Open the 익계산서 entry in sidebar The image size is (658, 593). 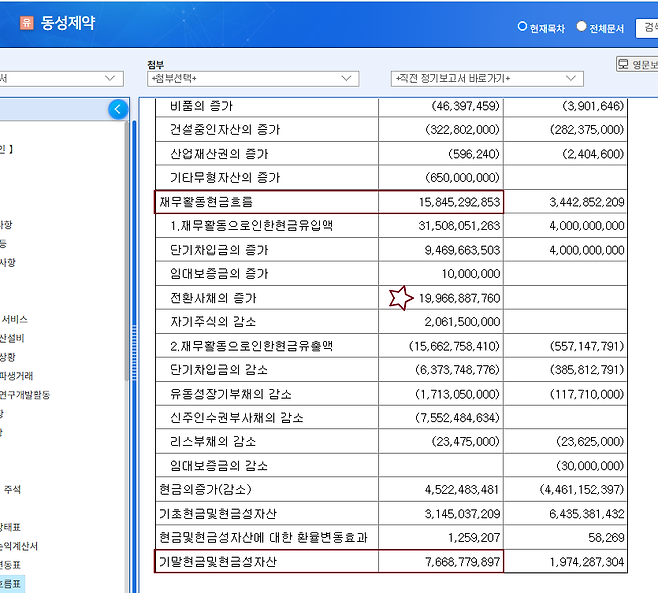pyautogui.click(x=22, y=546)
